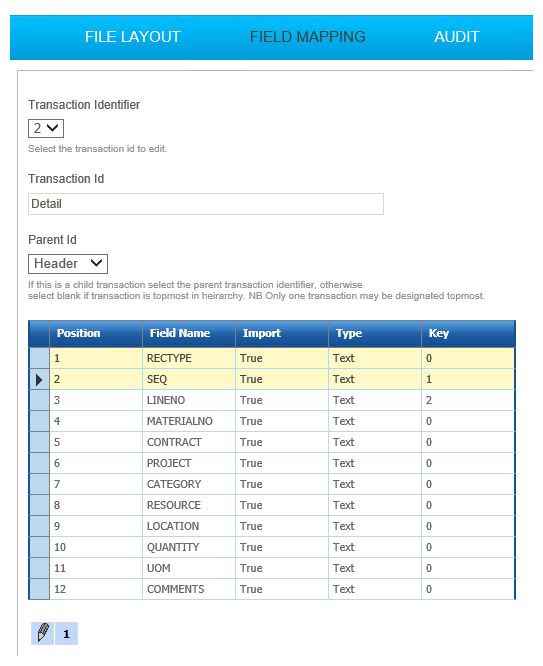Open the Transaction Identifier dropdown

coord(46,128)
